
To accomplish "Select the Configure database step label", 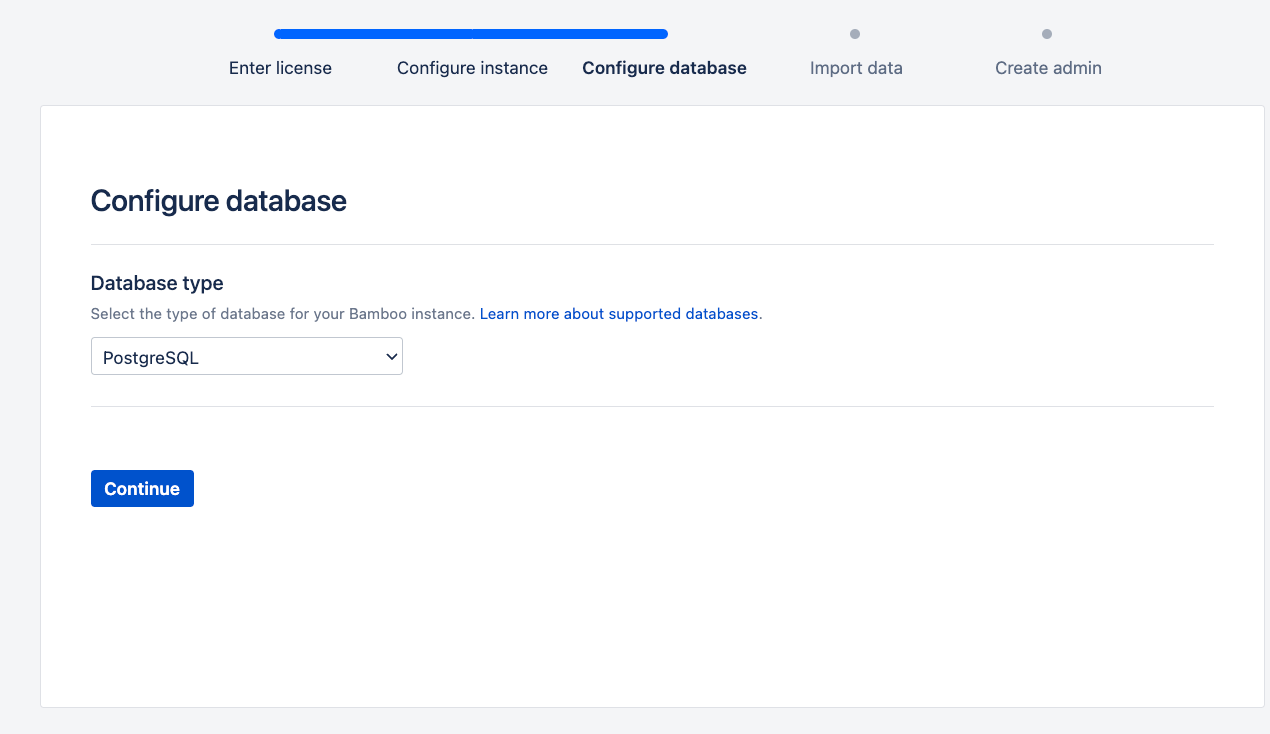I will coord(664,68).
